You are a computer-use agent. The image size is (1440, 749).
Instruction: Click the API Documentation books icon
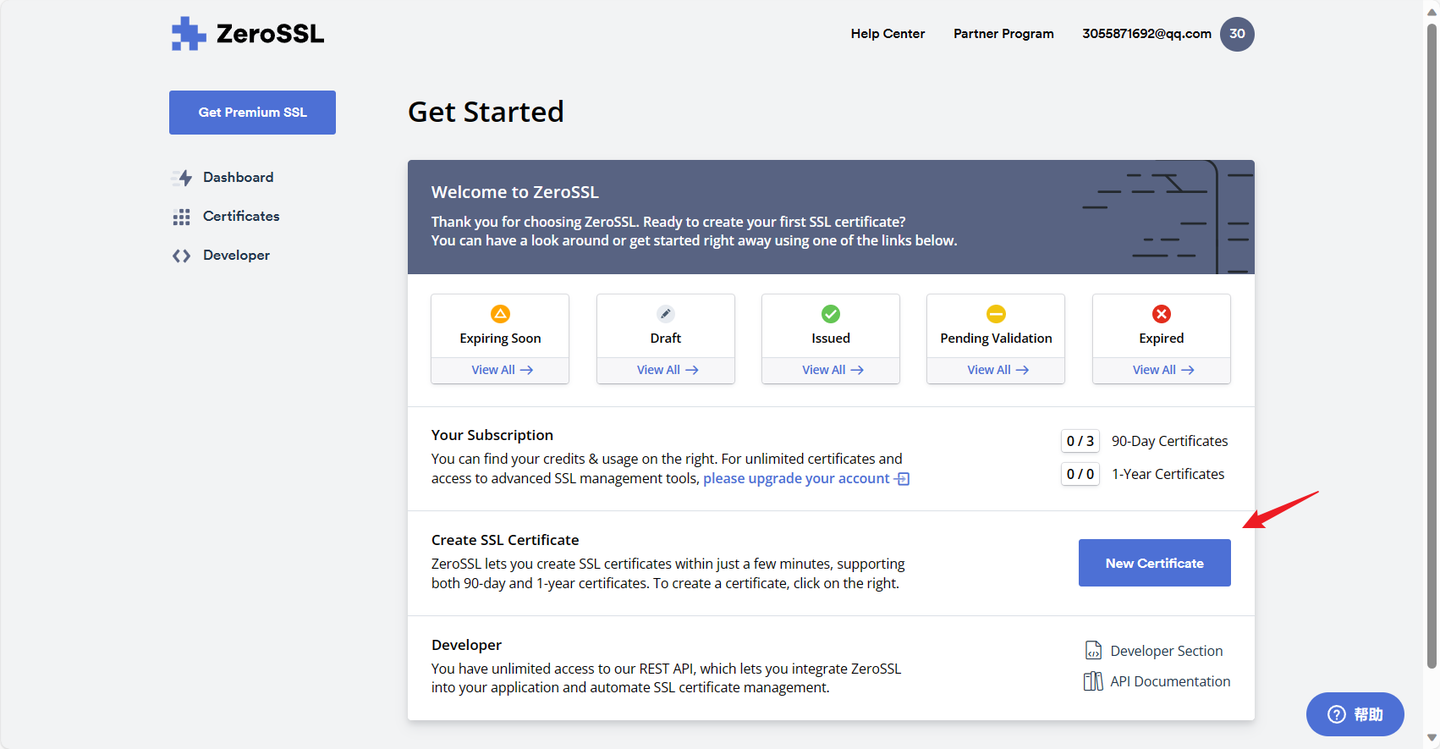point(1093,681)
